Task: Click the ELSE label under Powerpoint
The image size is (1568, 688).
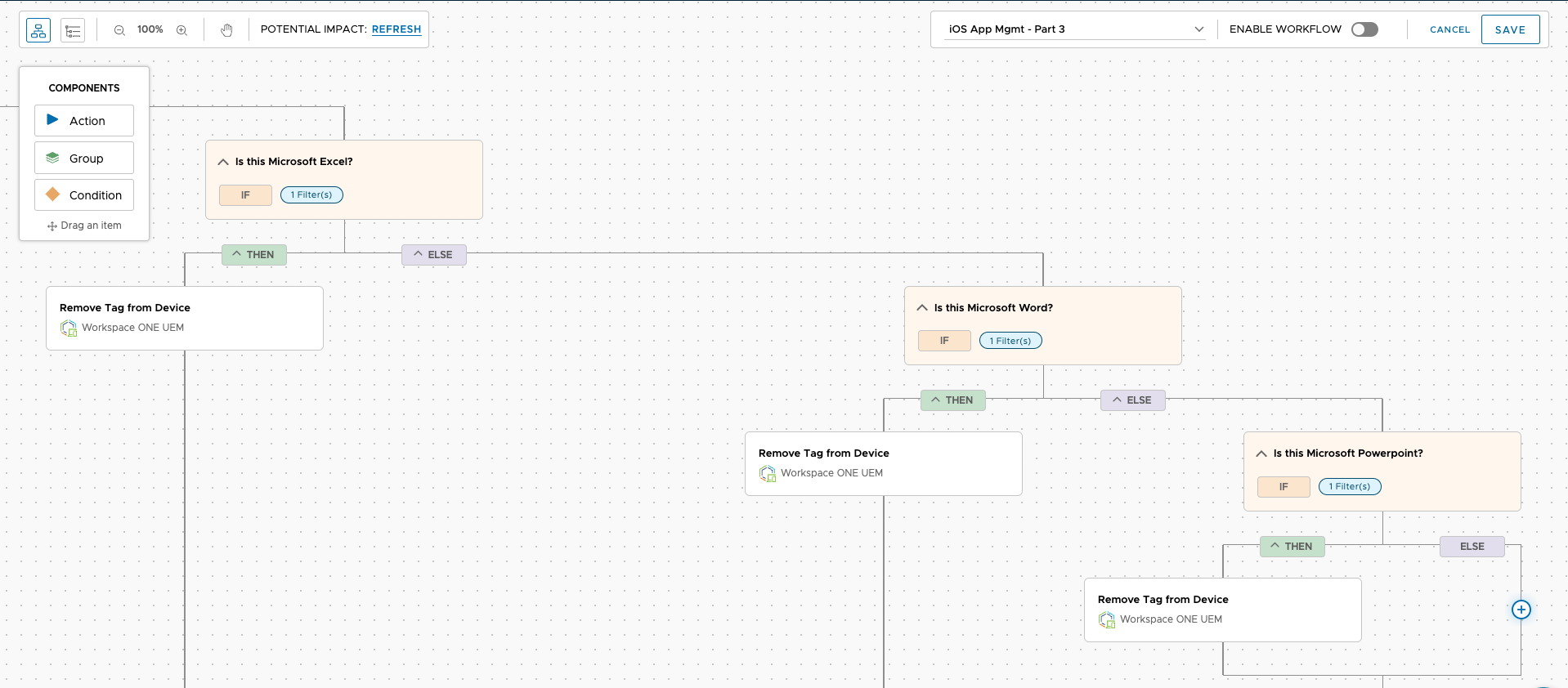Action: (1472, 547)
